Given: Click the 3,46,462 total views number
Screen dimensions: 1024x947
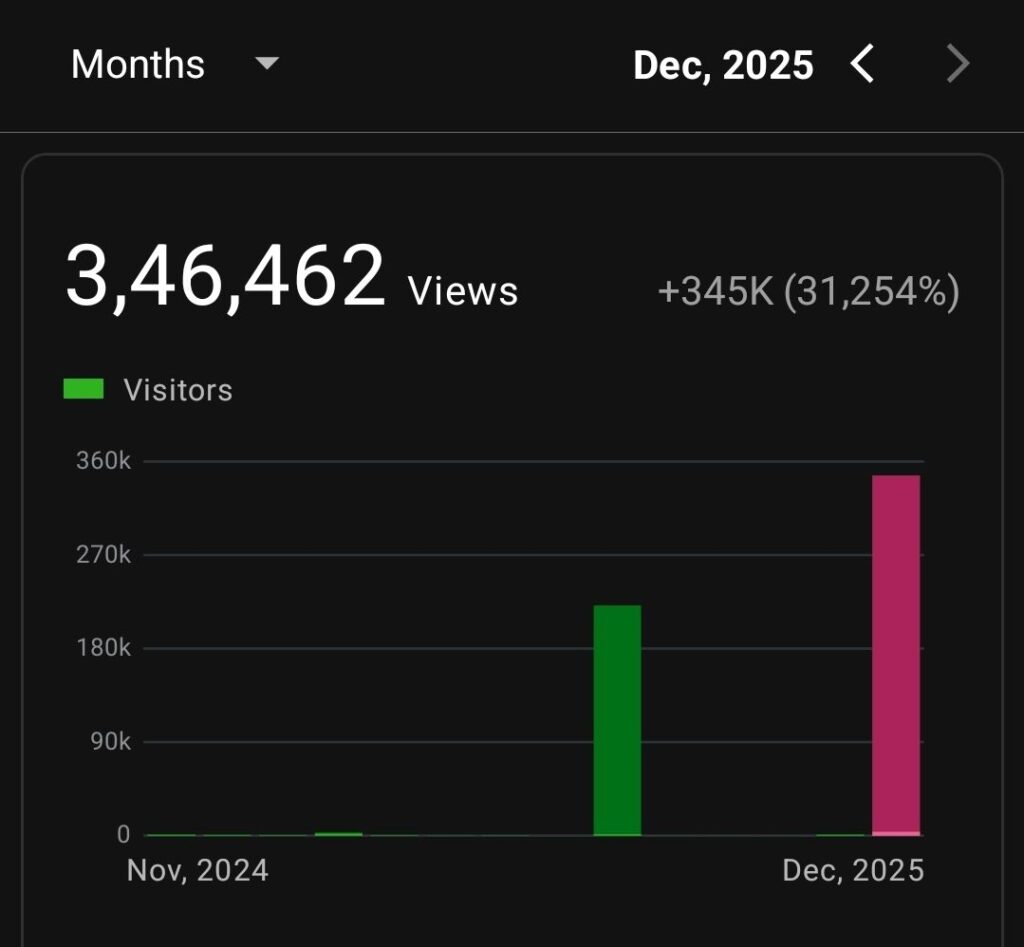Looking at the screenshot, I should click(225, 279).
